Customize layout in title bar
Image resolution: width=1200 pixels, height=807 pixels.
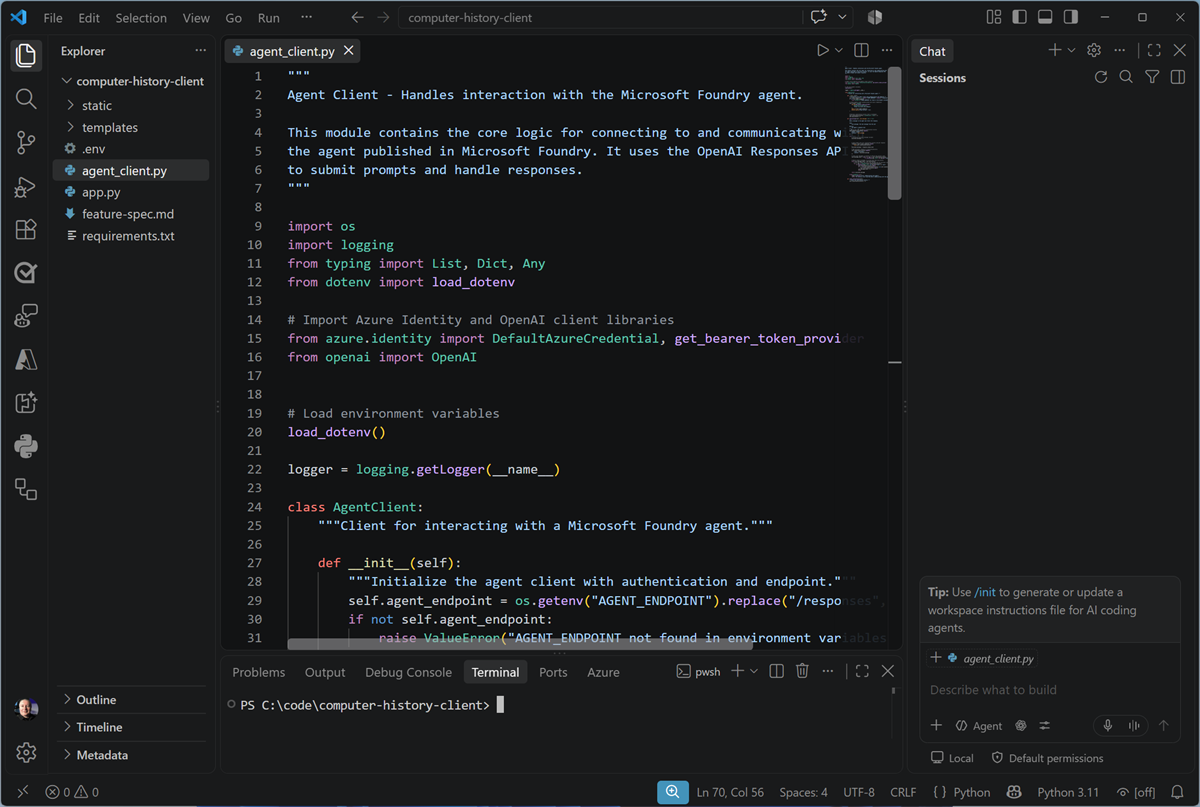click(x=993, y=17)
